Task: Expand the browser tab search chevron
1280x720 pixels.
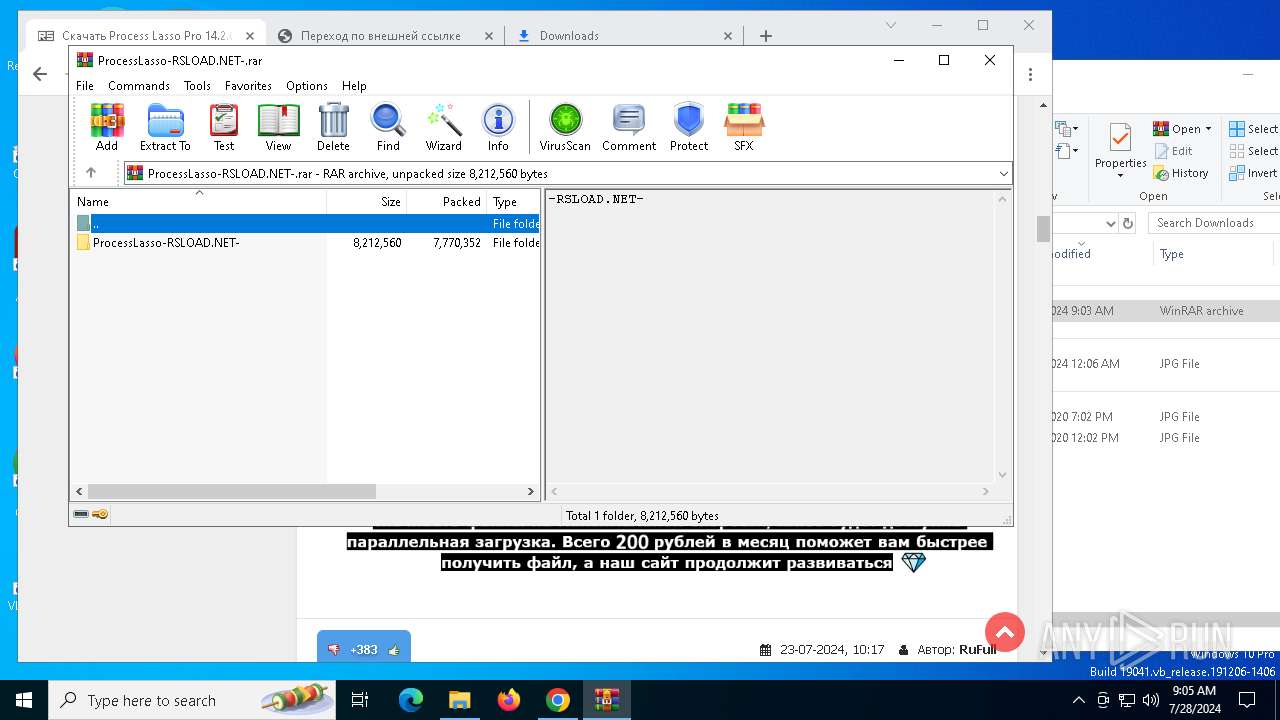Action: click(891, 25)
